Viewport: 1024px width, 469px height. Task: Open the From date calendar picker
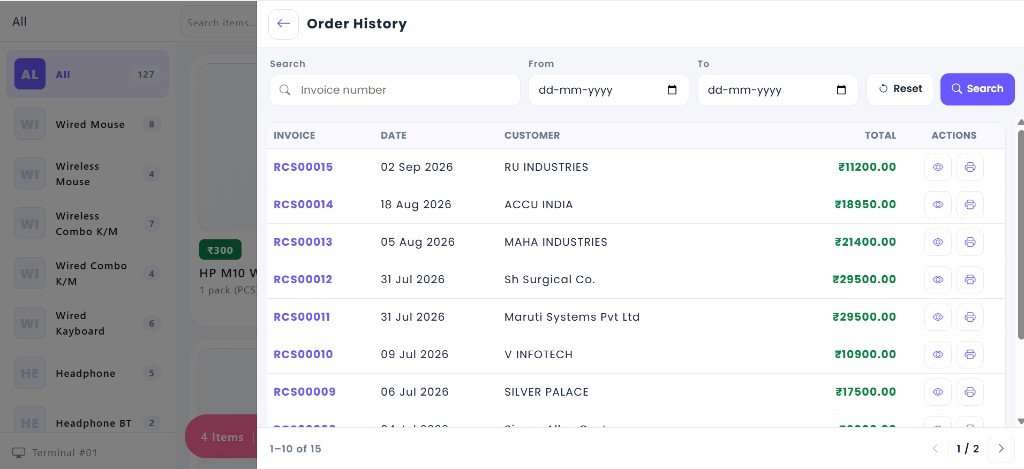(672, 90)
